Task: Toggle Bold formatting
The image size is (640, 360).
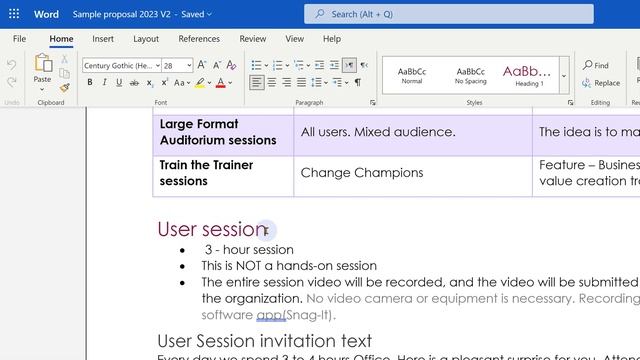Action: click(90, 83)
